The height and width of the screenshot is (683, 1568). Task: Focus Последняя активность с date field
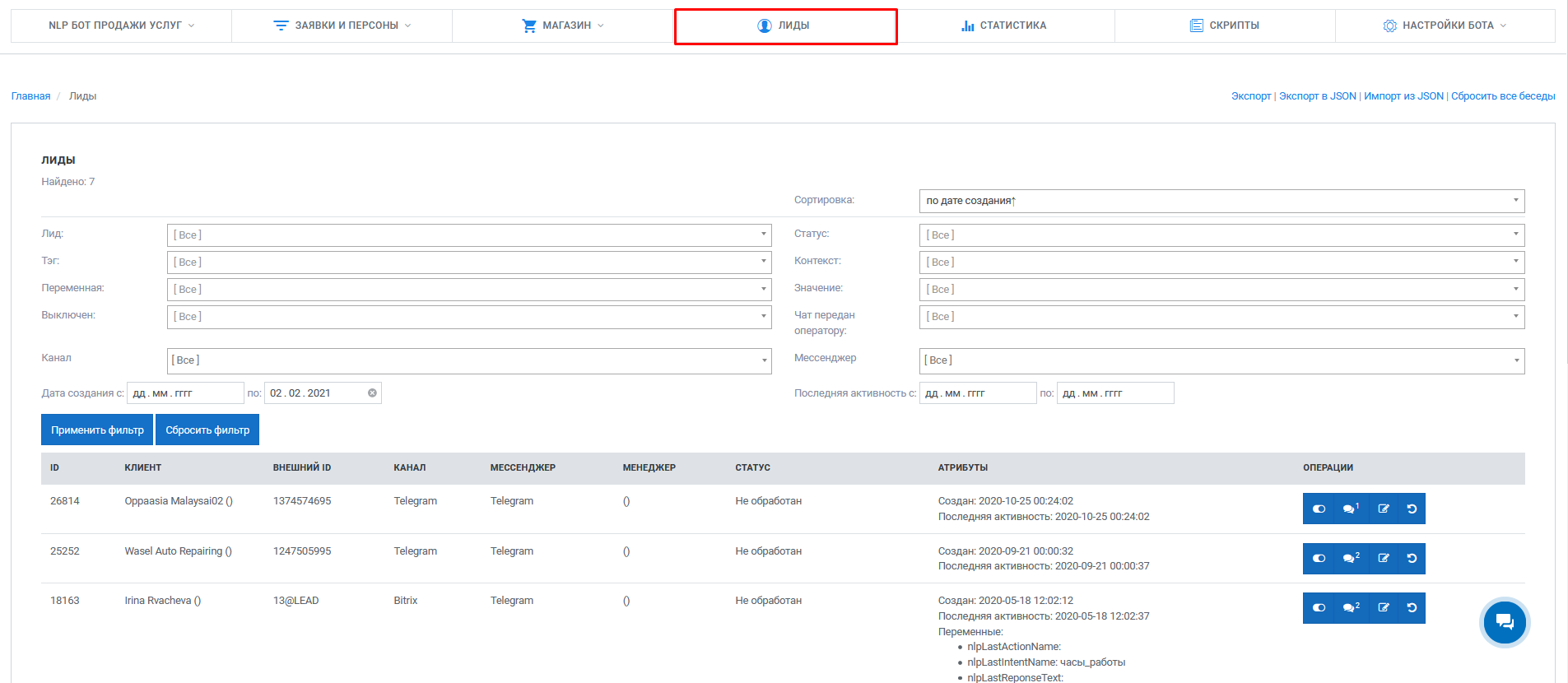[978, 393]
